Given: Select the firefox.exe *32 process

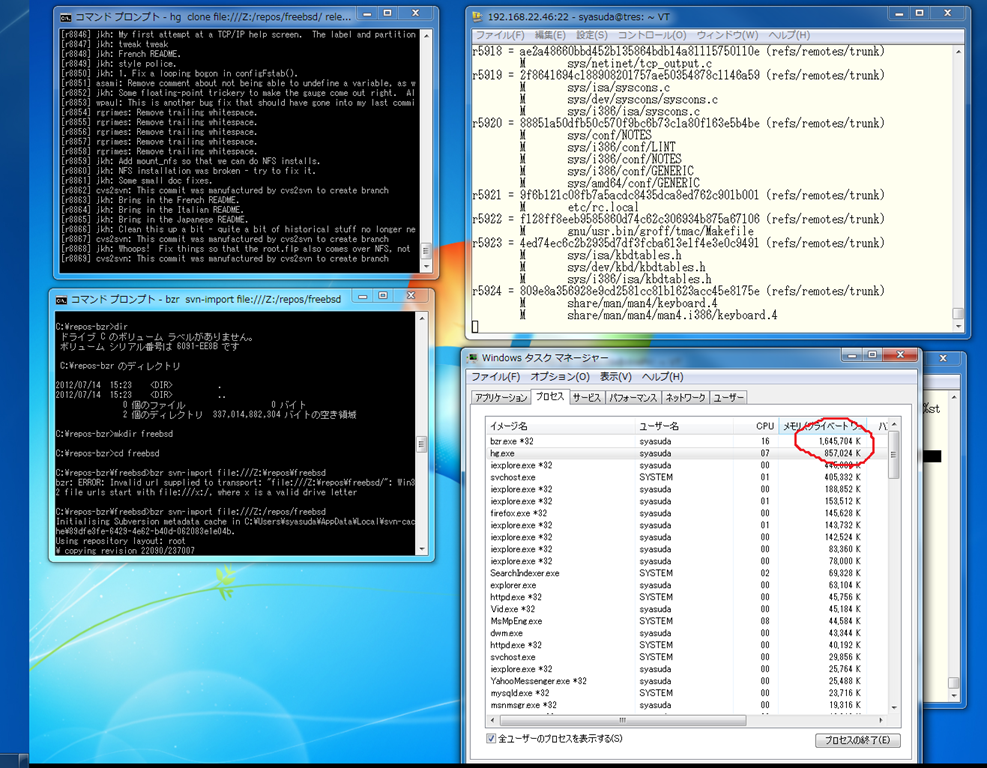Looking at the screenshot, I should 686,513.
